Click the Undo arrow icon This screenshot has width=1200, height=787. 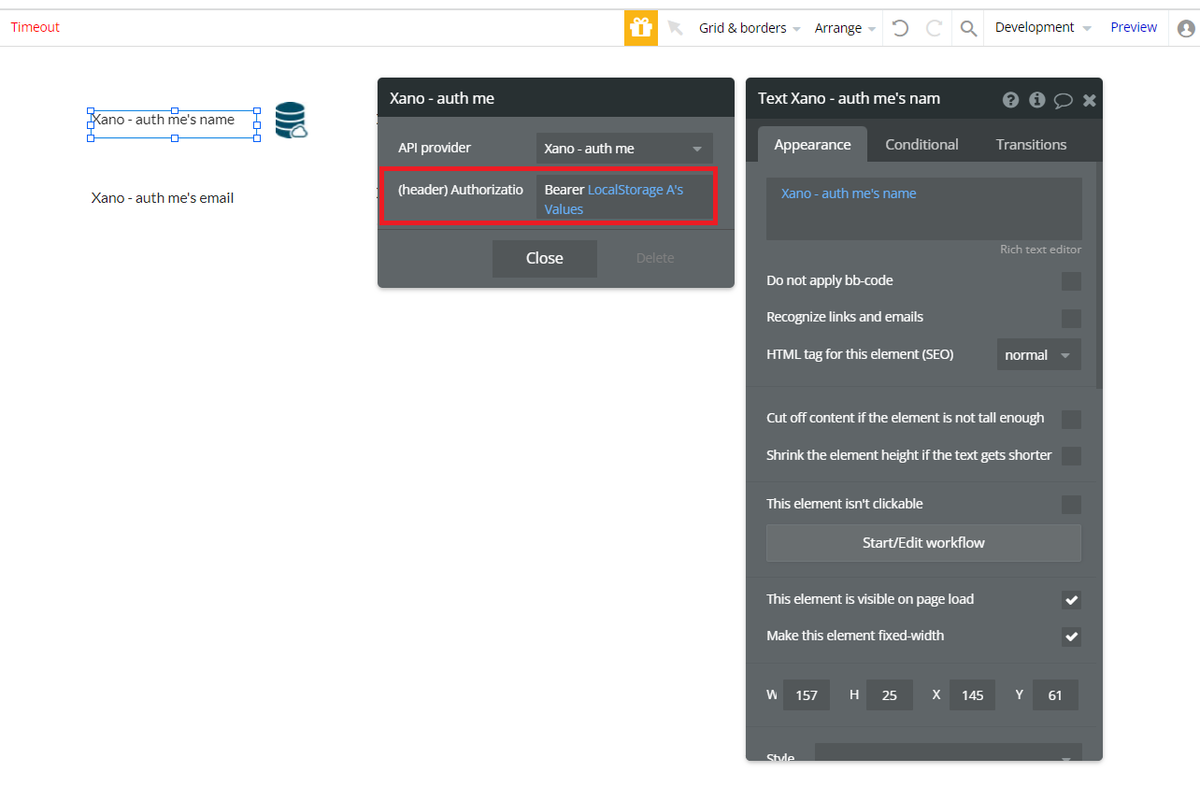pyautogui.click(x=900, y=28)
